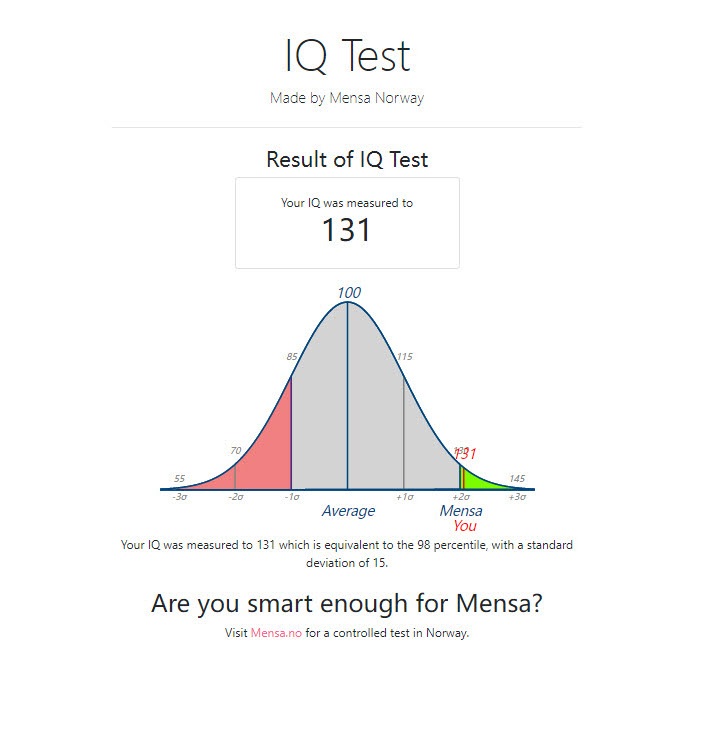Click the 100 label atop the bell curve
This screenshot has height=745, width=711.
pyautogui.click(x=349, y=293)
